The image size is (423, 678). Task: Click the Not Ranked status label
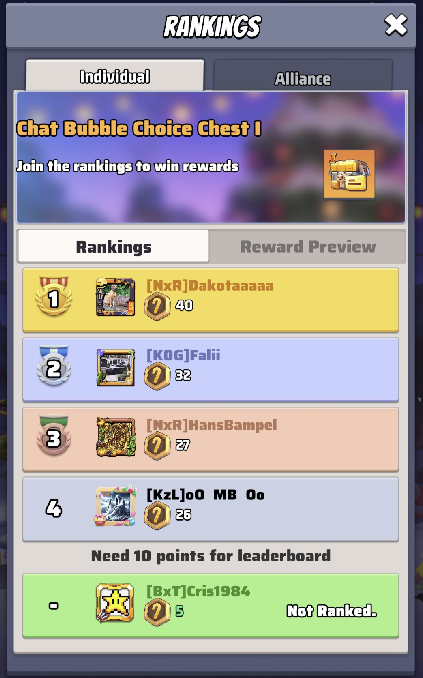pos(332,611)
